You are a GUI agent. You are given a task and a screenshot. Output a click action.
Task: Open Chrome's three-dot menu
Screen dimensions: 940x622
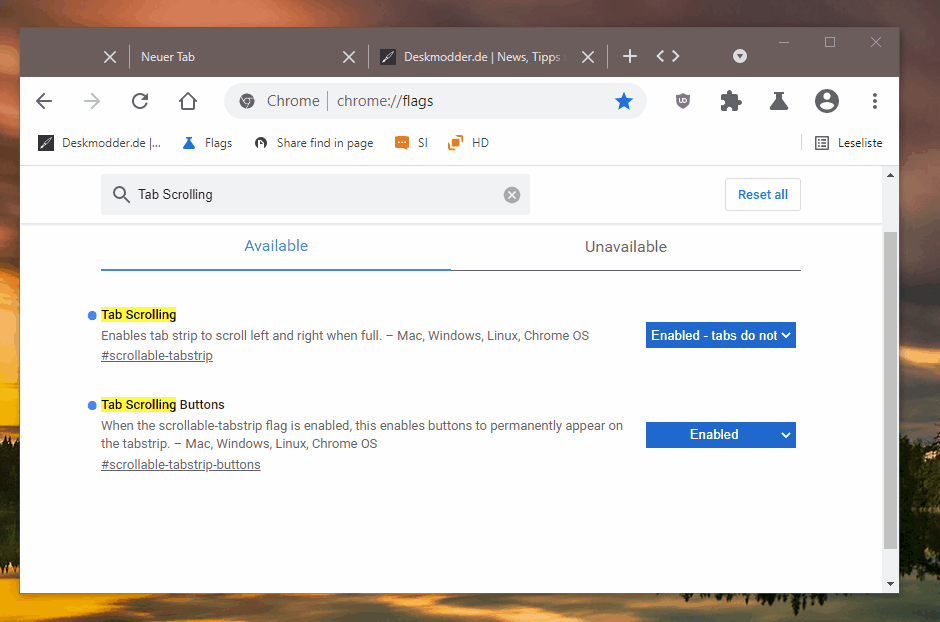click(875, 101)
